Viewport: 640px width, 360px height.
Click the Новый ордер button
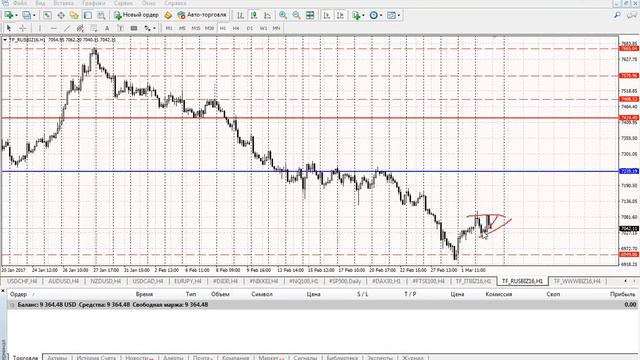pos(136,15)
